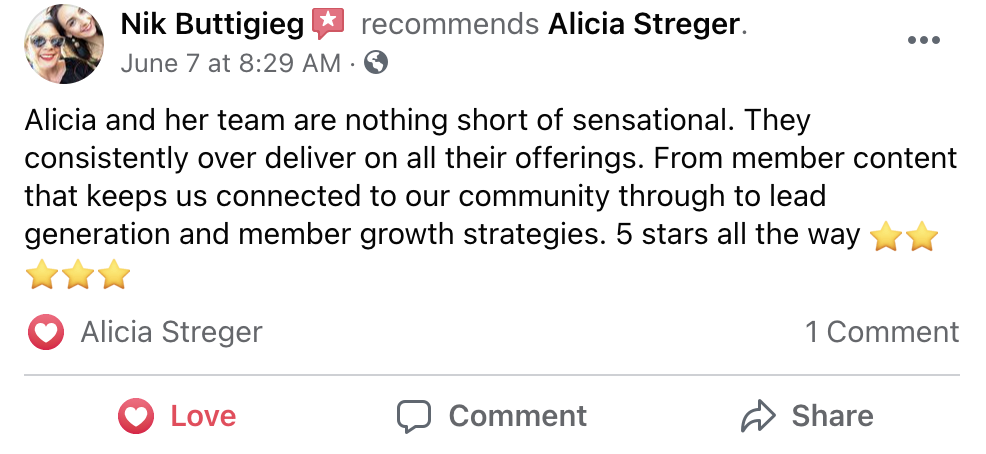Viewport: 986px width, 454px height.
Task: Click the Share button label
Action: (x=832, y=416)
